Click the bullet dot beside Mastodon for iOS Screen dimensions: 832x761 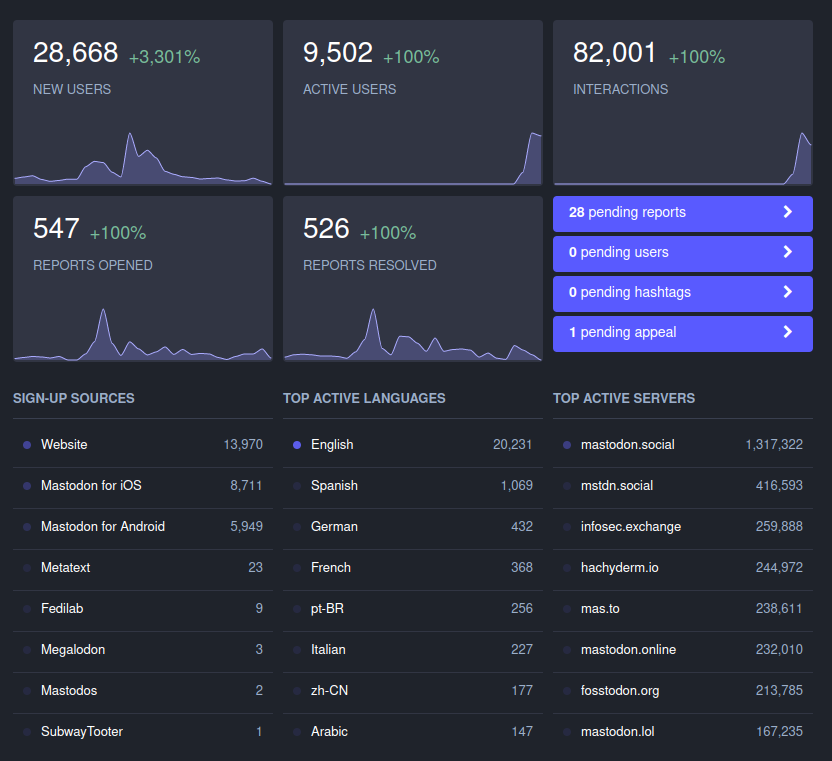27,486
